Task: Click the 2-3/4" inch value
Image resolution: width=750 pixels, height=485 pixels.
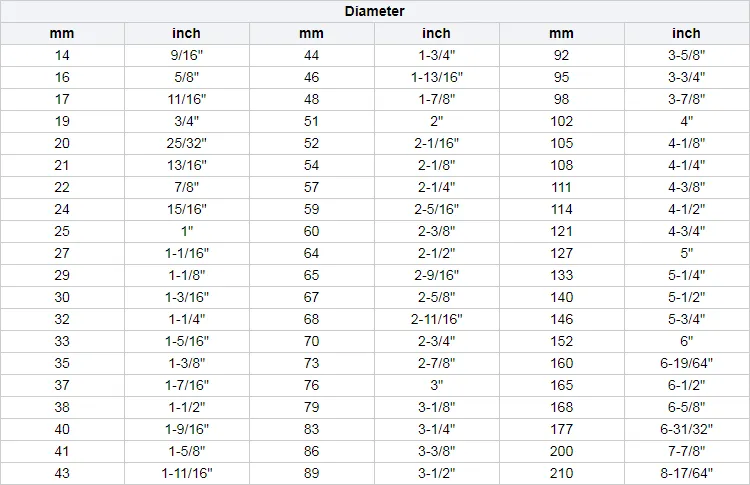Action: click(x=437, y=342)
